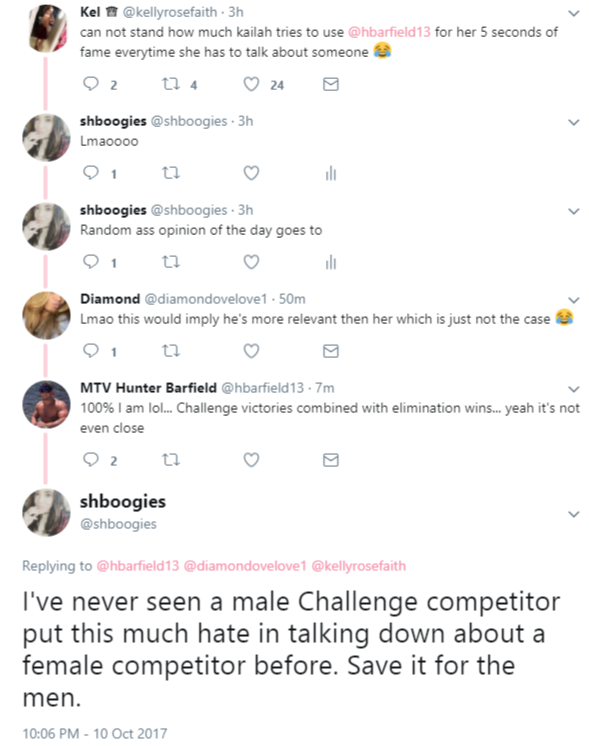Open MTV Hunter Barfield's profile picture
Screen dimensions: 589x749
coord(46,404)
